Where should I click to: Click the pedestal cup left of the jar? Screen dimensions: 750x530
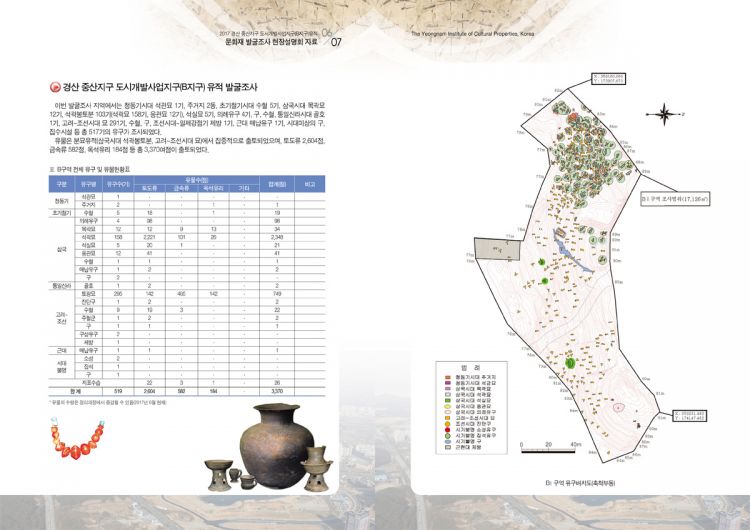[x=219, y=475]
